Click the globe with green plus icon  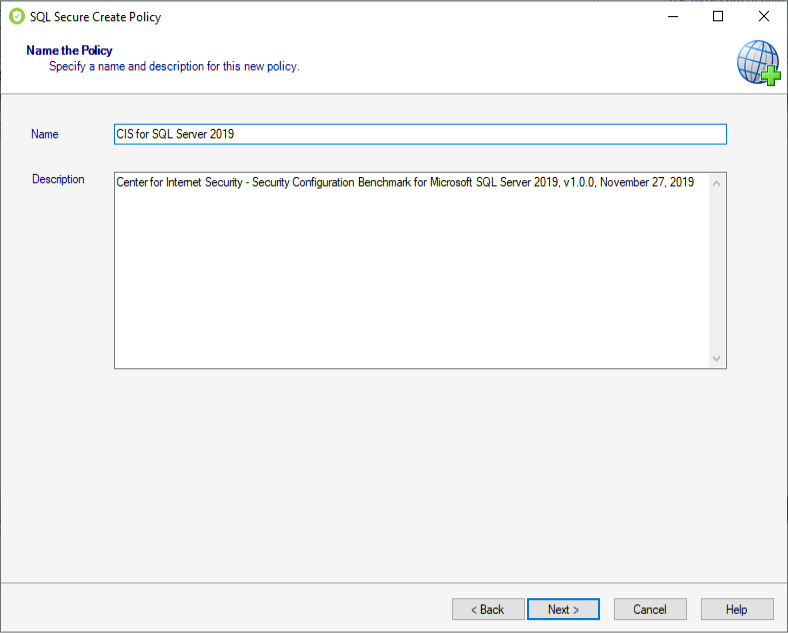[757, 62]
